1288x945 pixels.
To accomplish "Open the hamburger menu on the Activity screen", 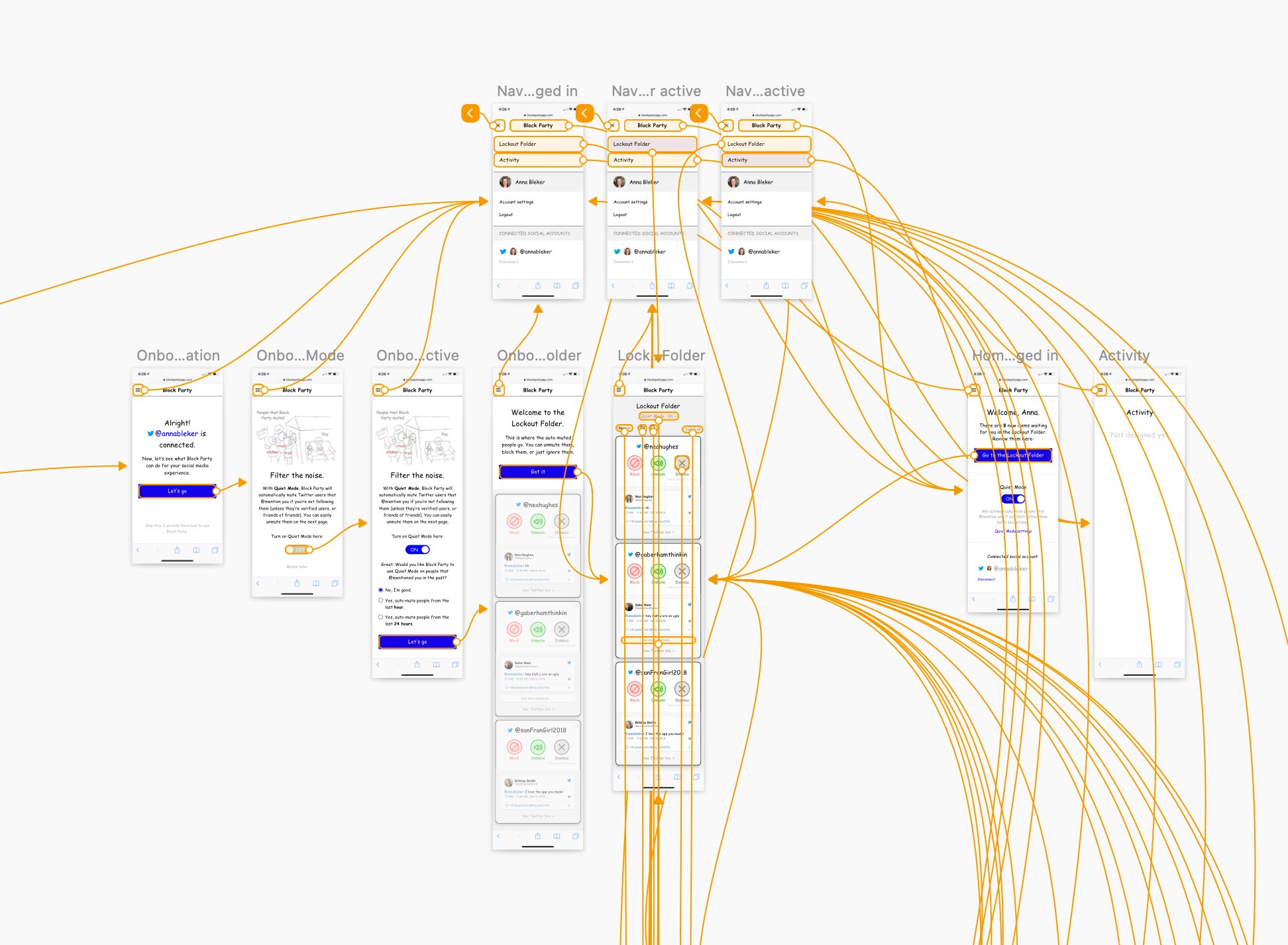I will [x=1100, y=390].
